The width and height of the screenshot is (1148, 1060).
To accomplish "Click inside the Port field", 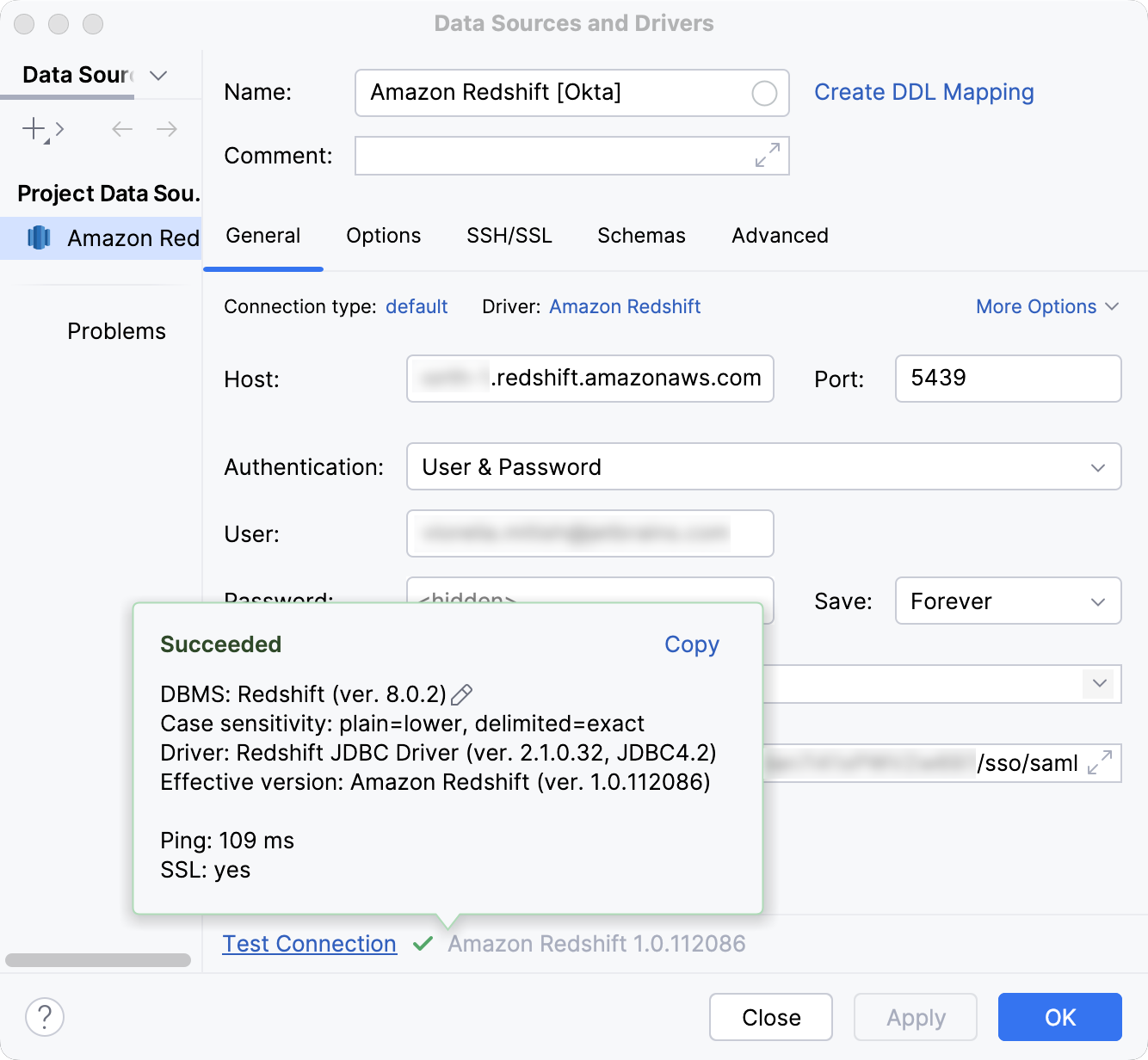I will (x=1007, y=379).
